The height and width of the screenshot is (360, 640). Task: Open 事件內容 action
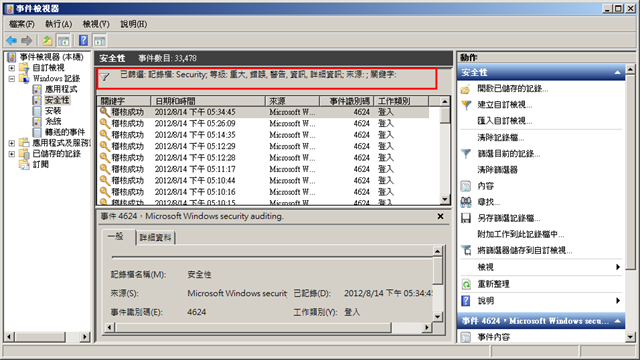tap(493, 337)
